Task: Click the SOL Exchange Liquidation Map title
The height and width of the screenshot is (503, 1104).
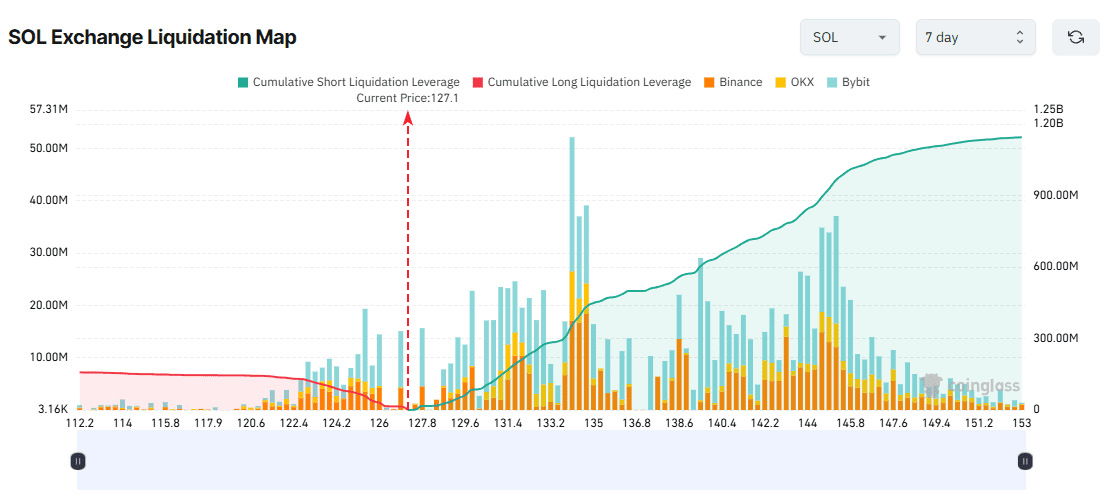Action: [x=152, y=37]
